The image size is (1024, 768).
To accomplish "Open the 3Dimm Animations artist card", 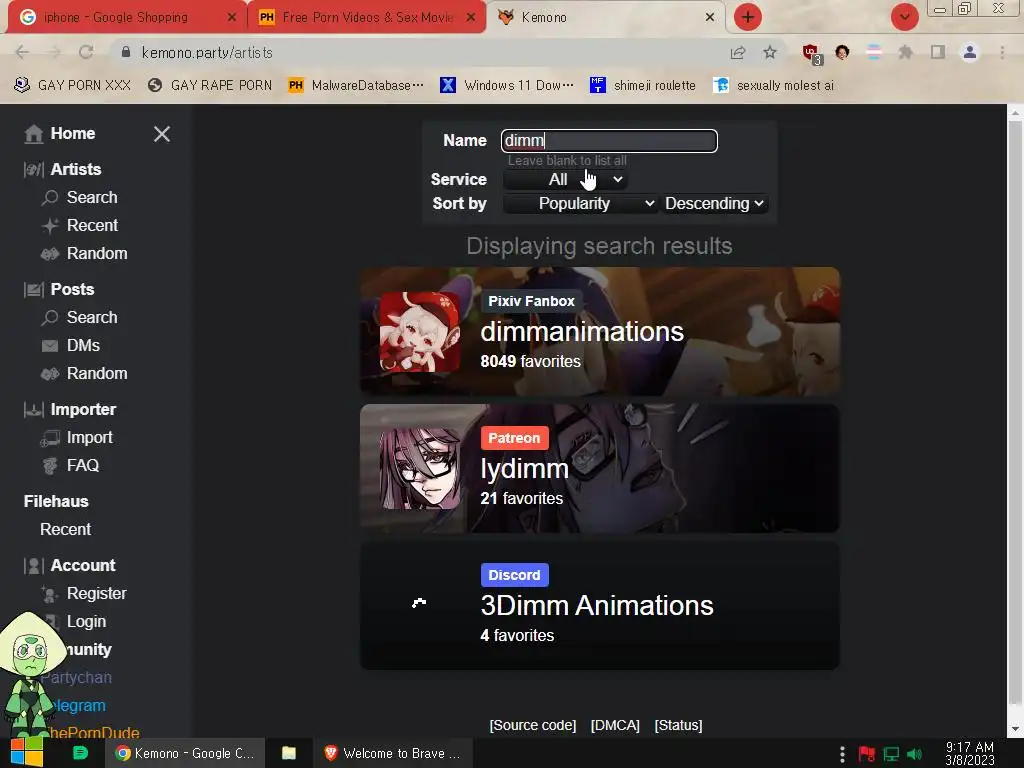I will pyautogui.click(x=600, y=605).
